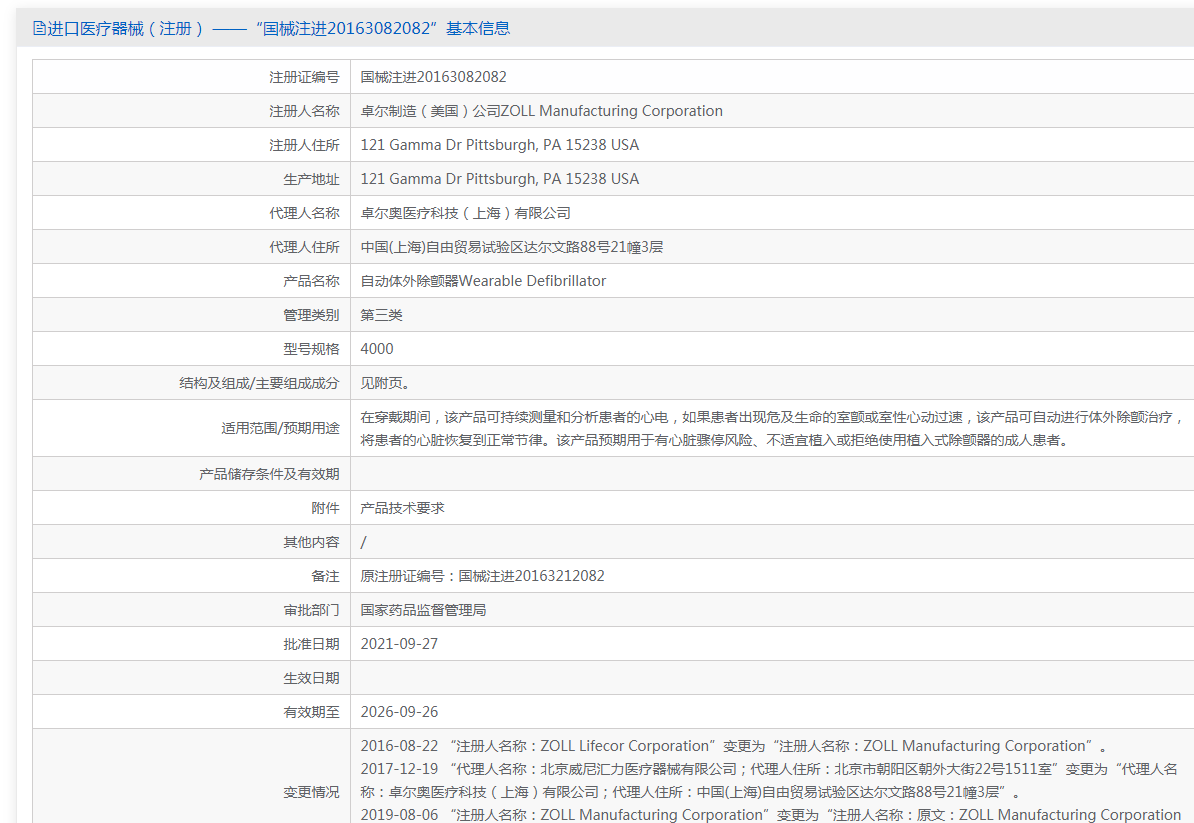This screenshot has width=1194, height=823.
Task: Click the label 审批部门
Action: 311,611
